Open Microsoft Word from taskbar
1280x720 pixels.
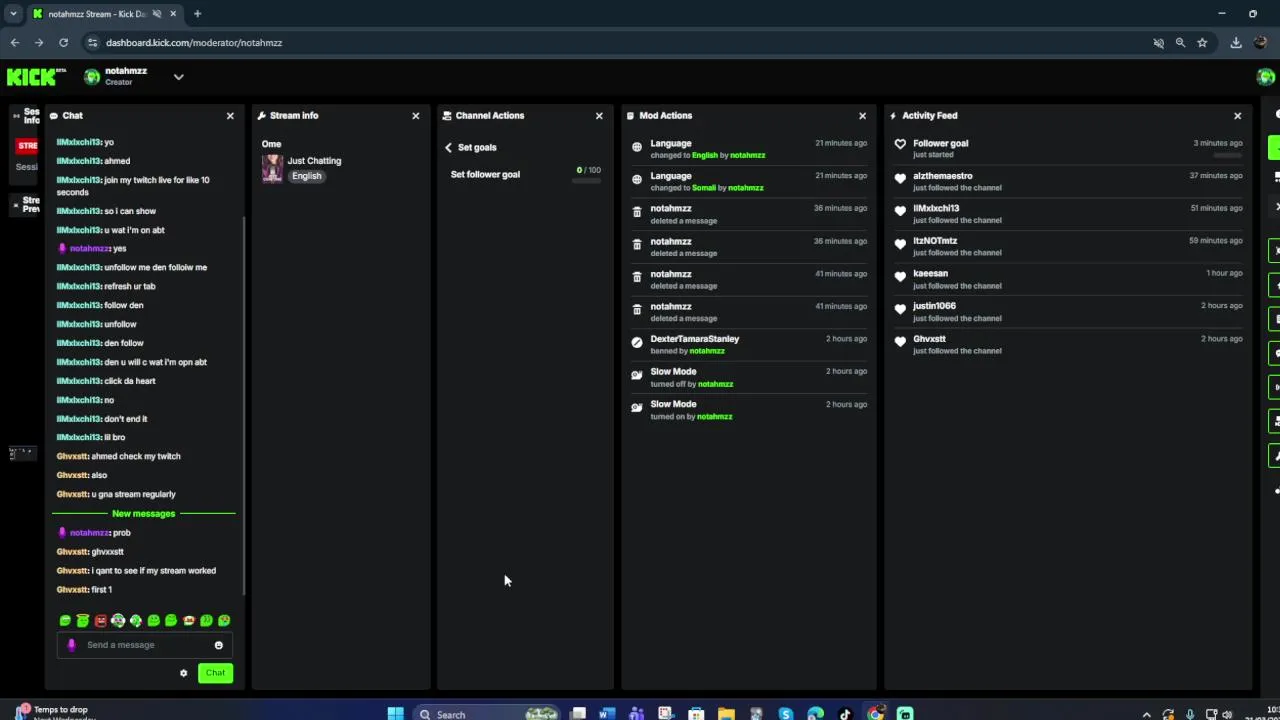(x=607, y=713)
